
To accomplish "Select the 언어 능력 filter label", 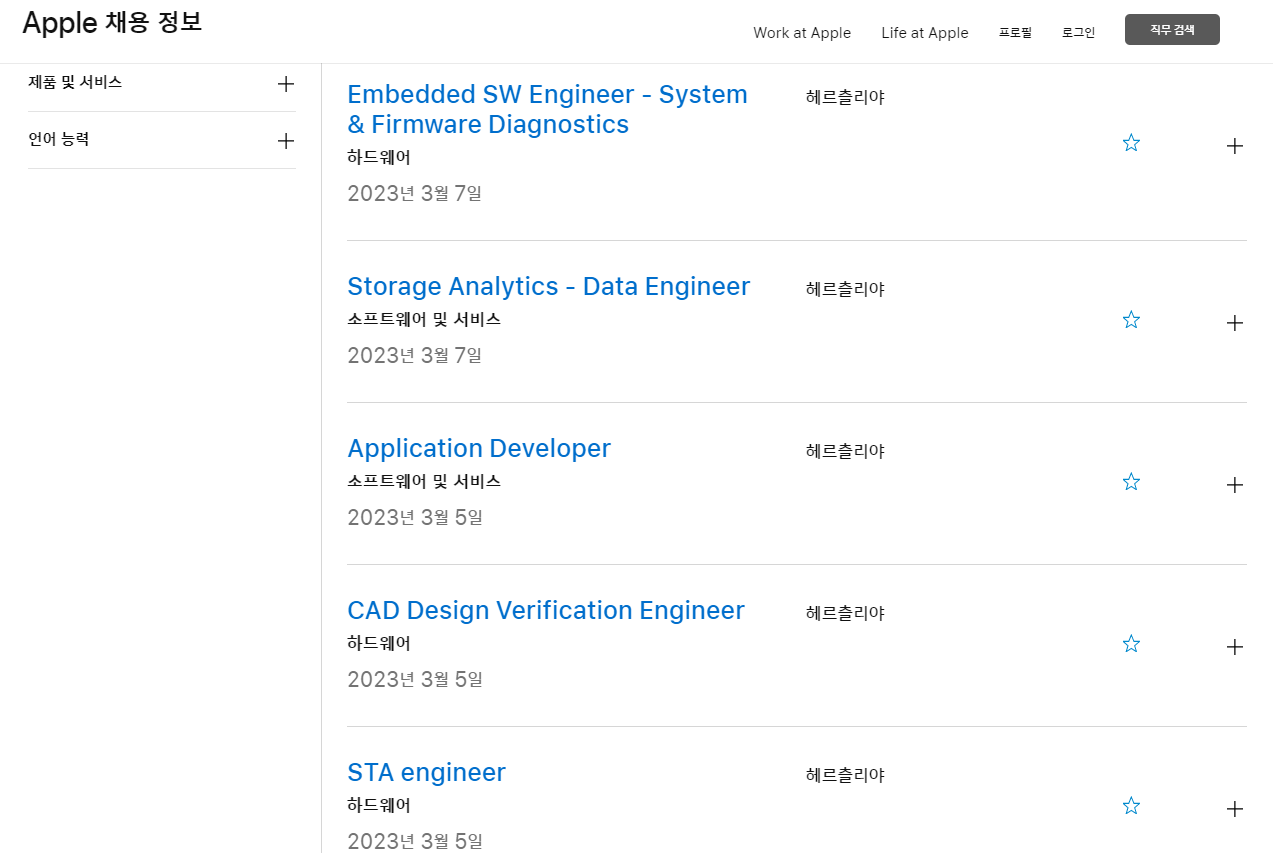I will (59, 140).
